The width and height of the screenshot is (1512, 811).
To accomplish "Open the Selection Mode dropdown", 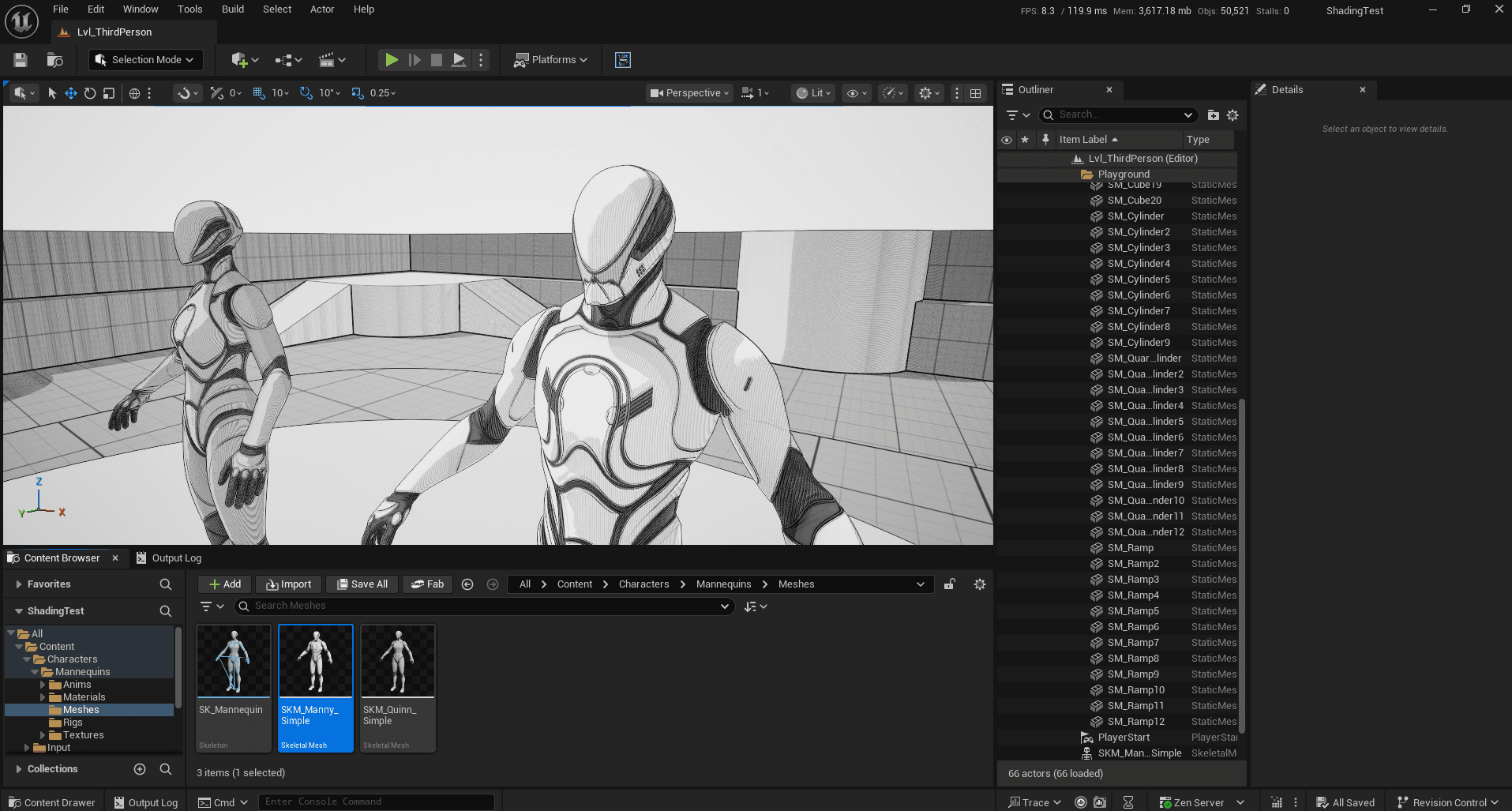I will [x=145, y=60].
